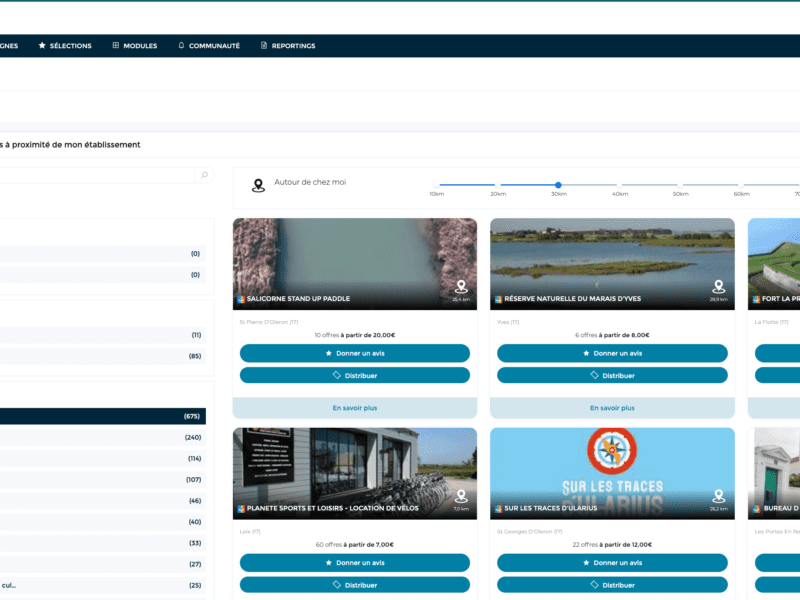Image resolution: width=800 pixels, height=600 pixels.
Task: Select filter row with count (40)
Action: (103, 522)
